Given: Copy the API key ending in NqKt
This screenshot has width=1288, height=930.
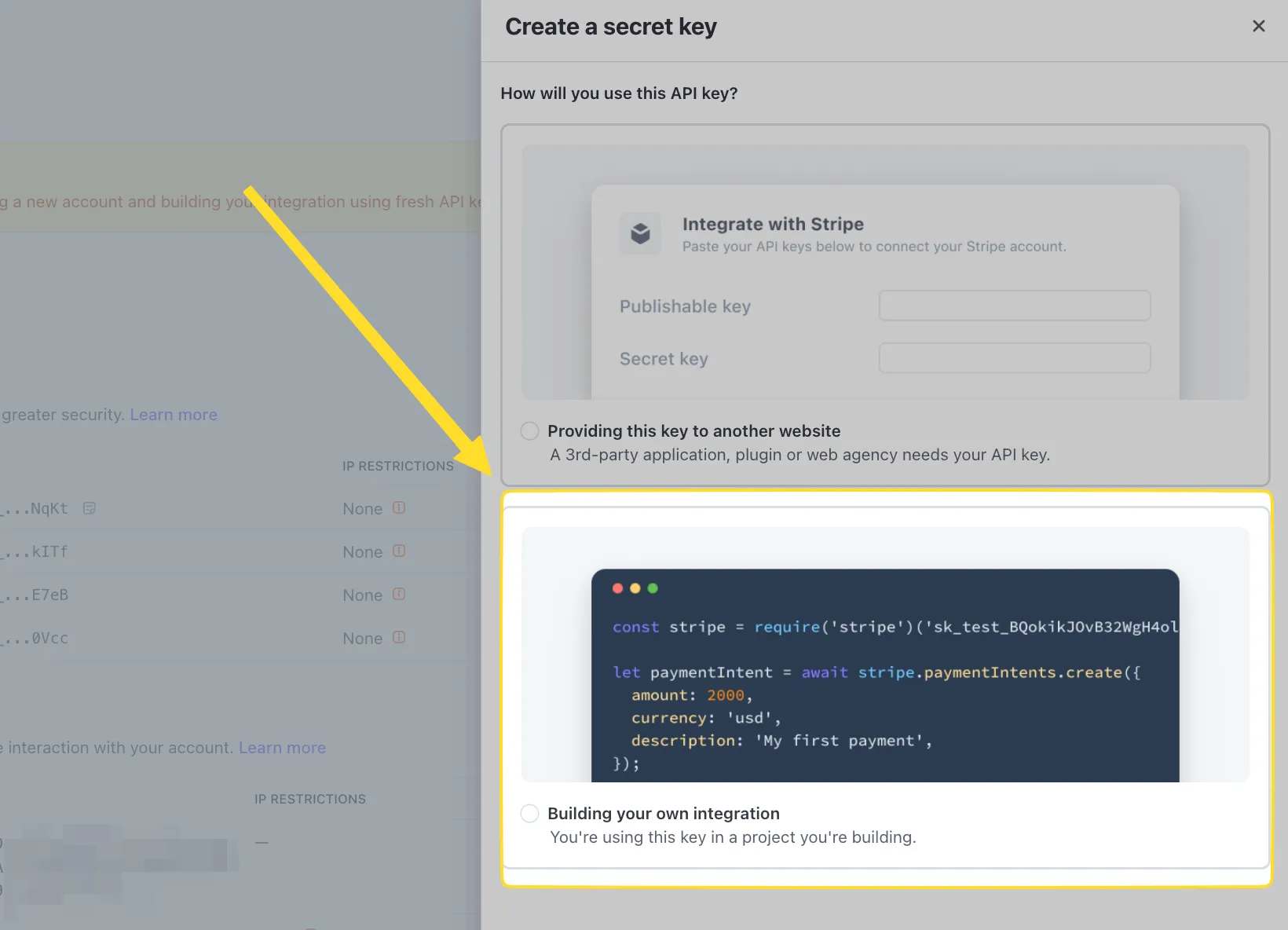Looking at the screenshot, I should click(x=89, y=508).
